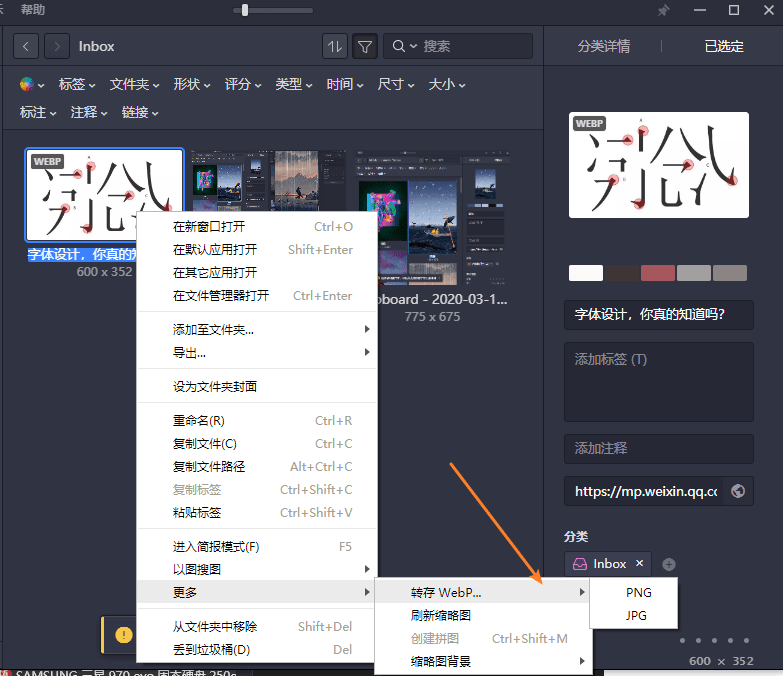The height and width of the screenshot is (676, 783).
Task: Open the search magnifier options
Action: click(404, 46)
